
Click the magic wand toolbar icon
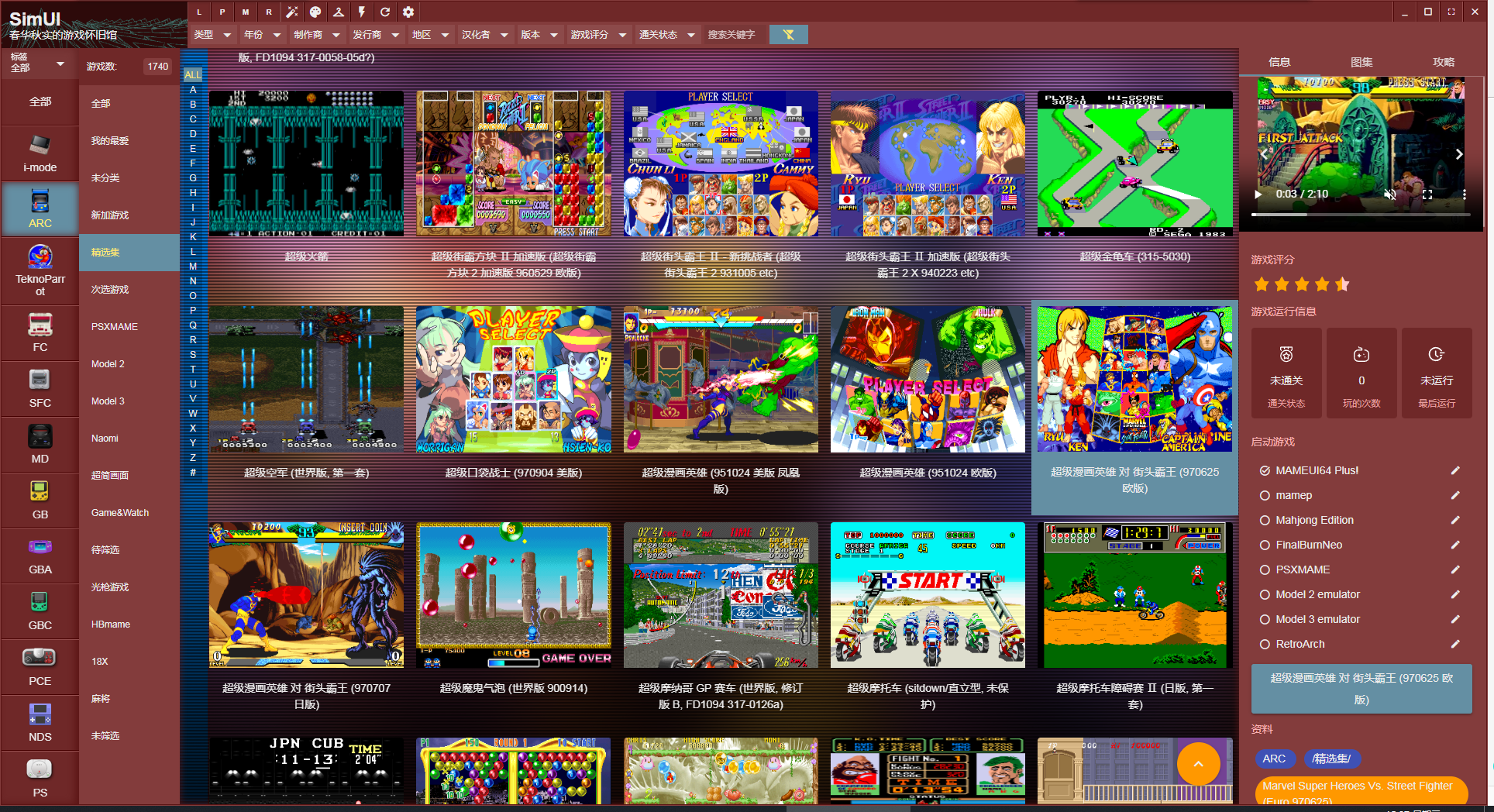[x=292, y=12]
